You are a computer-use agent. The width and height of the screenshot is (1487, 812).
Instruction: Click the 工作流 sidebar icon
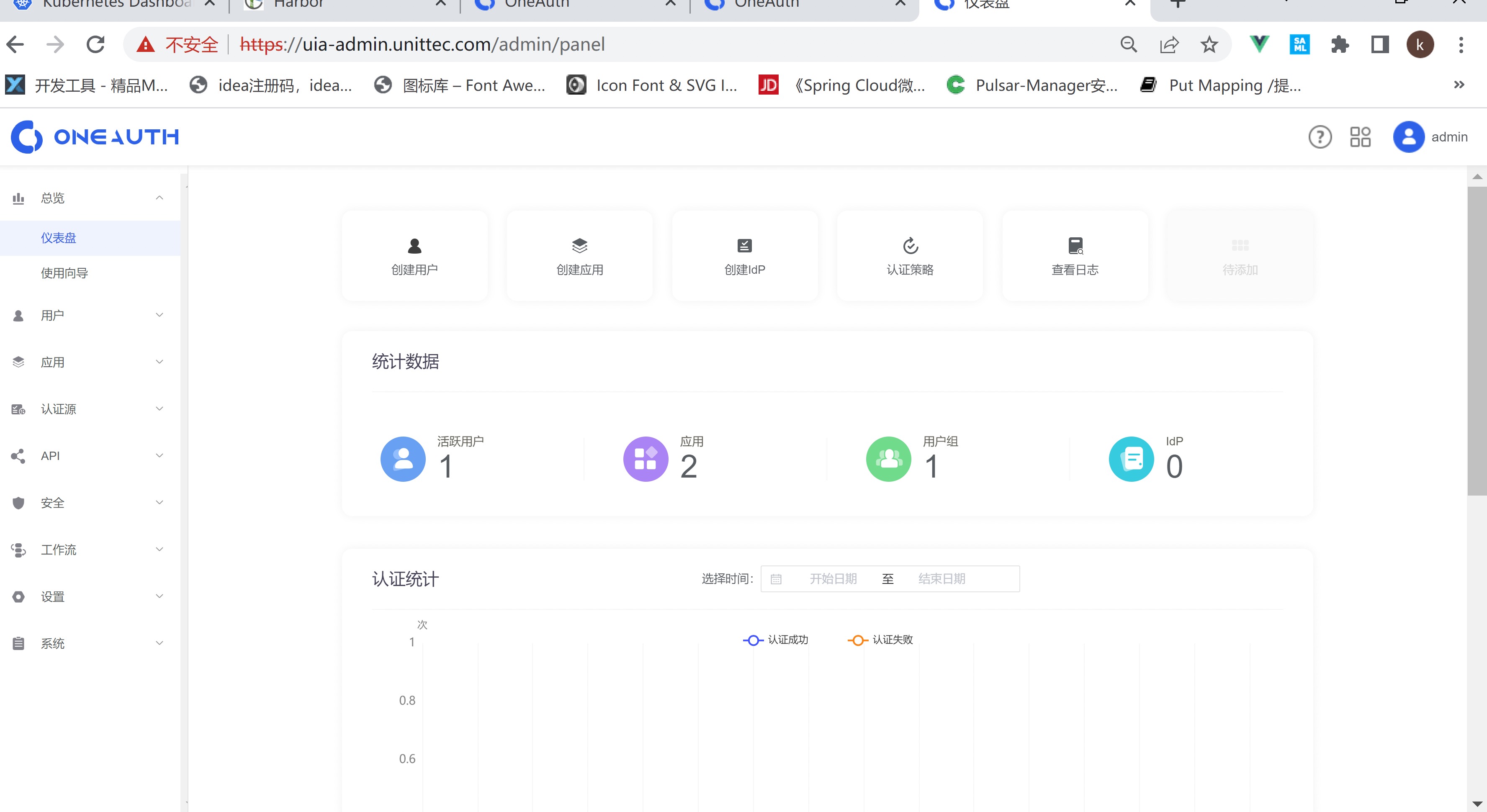18,550
